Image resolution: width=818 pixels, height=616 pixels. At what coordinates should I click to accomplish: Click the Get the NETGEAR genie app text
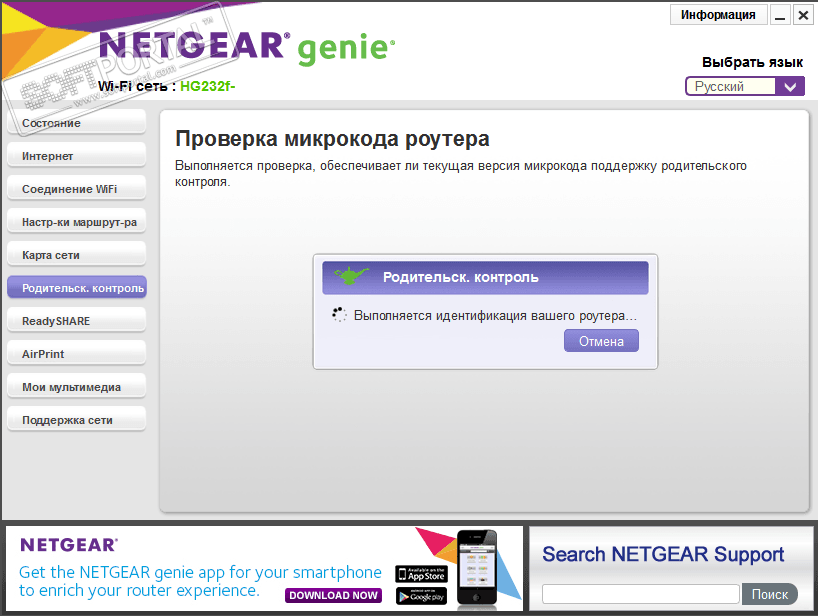(200, 581)
